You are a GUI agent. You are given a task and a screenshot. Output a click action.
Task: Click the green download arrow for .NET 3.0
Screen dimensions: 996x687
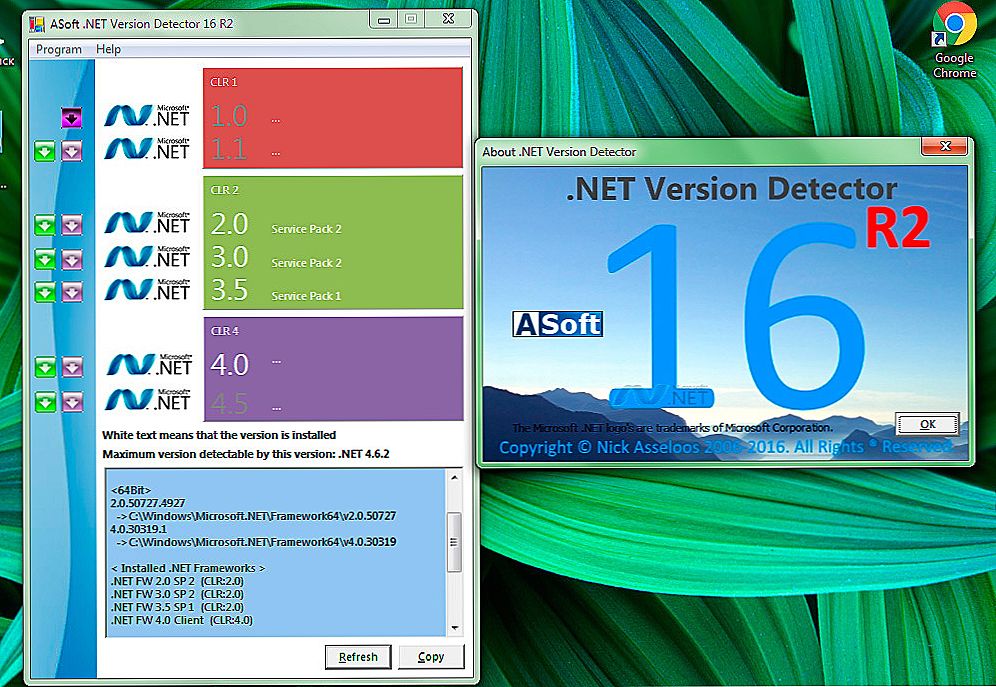pos(44,259)
